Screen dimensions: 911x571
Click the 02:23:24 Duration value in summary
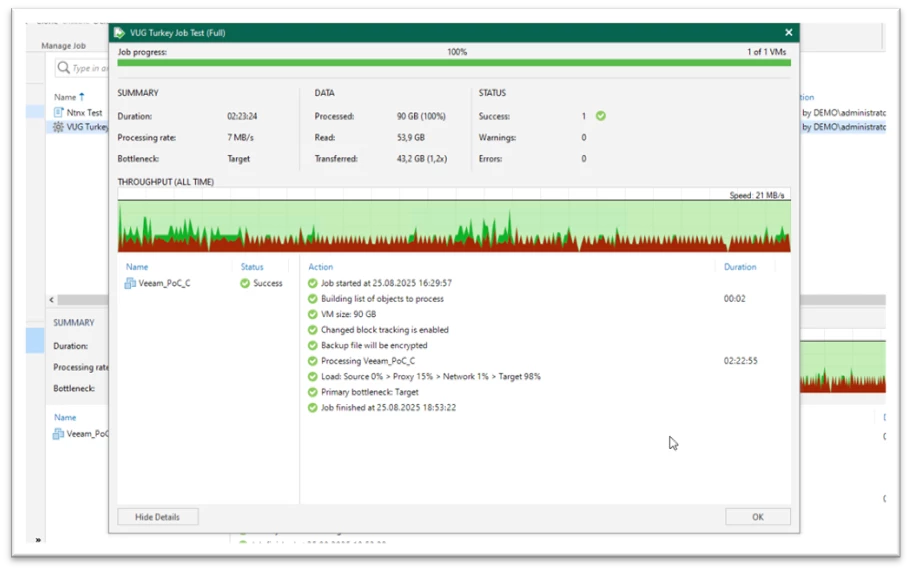[242, 116]
